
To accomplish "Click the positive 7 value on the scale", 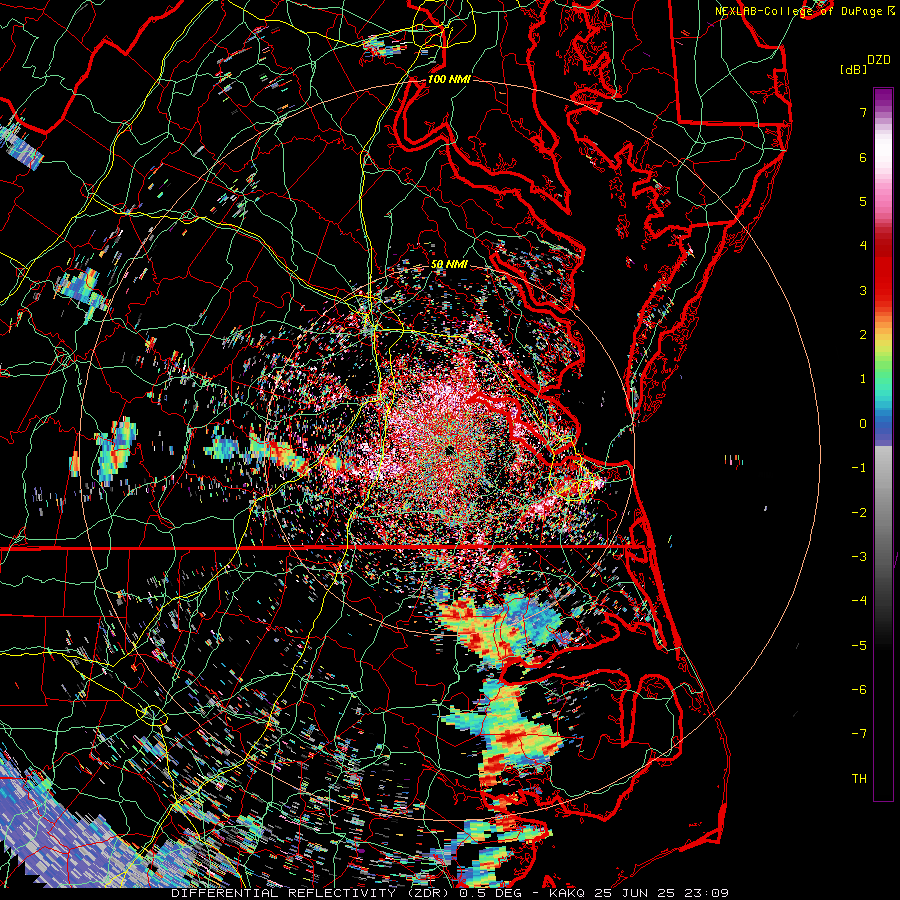I will 863,112.
